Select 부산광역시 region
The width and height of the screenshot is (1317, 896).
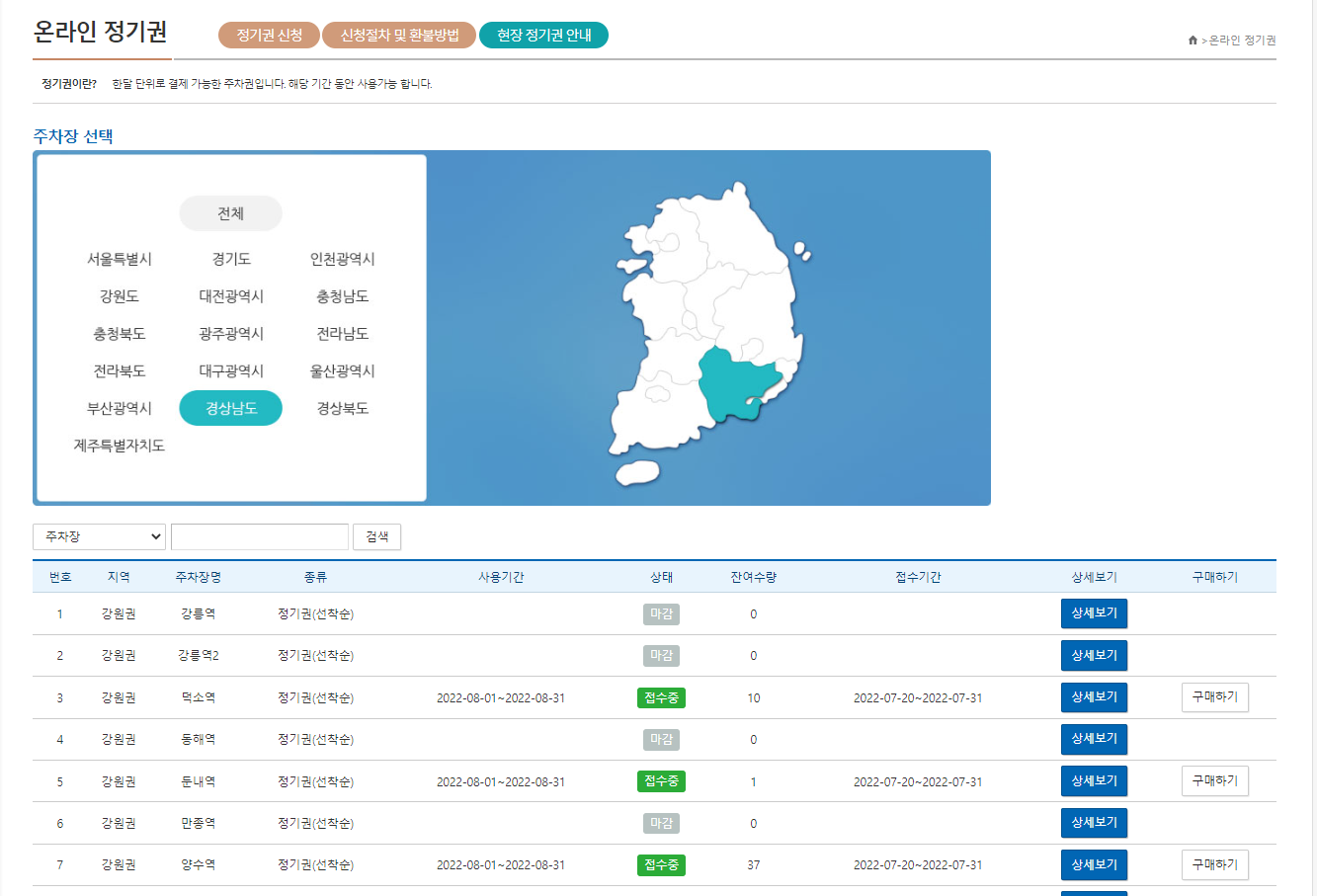[120, 408]
